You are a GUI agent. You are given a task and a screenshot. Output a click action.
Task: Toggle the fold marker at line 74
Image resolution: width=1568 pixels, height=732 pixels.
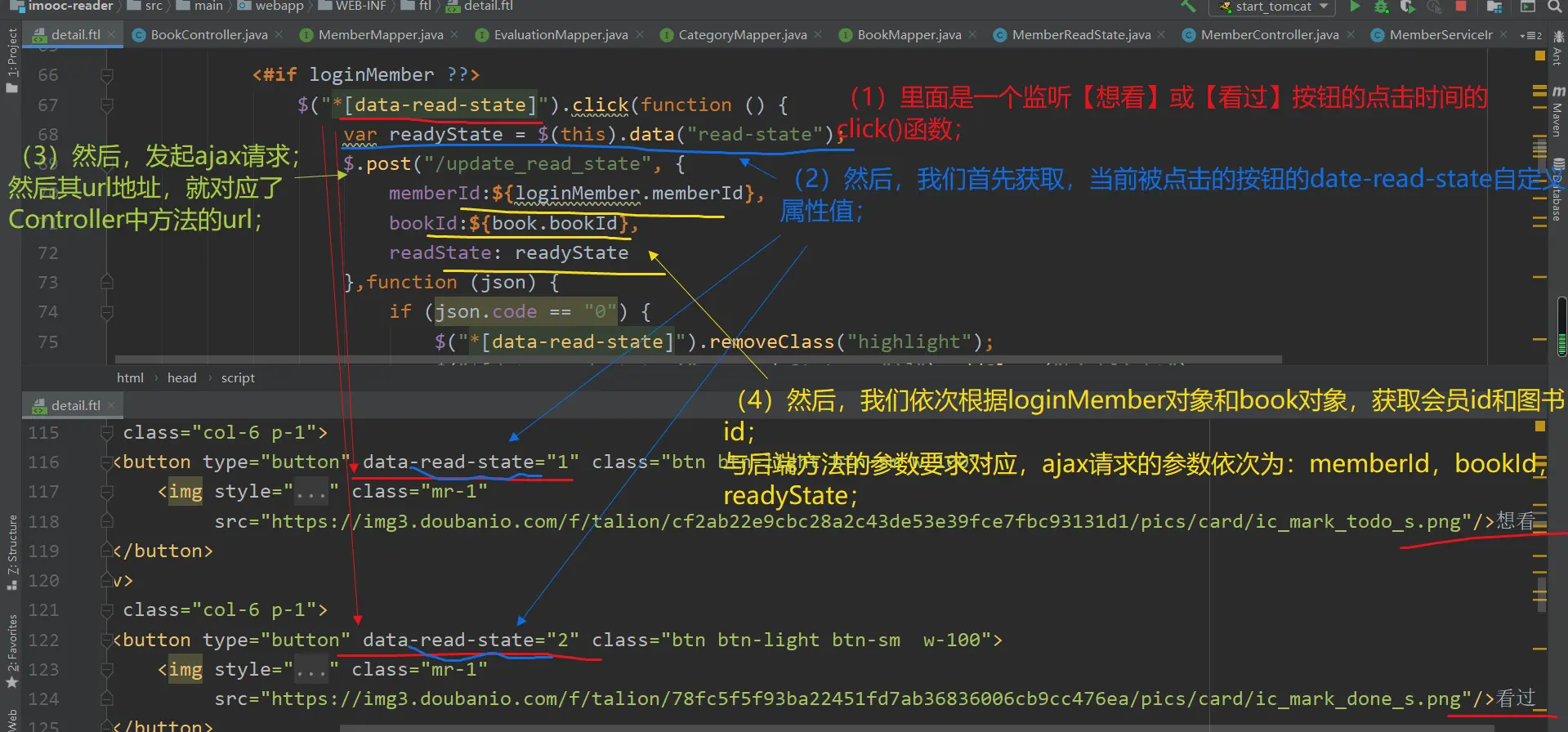106,312
